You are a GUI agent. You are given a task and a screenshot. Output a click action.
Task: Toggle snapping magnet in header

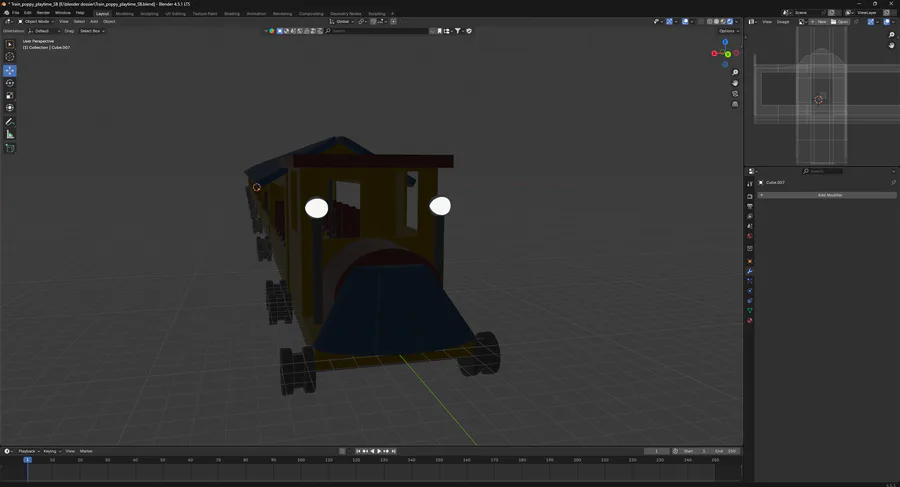[373, 22]
